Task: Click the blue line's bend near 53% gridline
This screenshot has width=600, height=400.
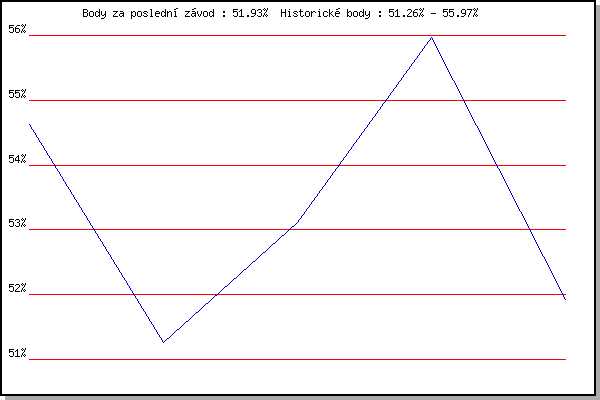Action: click(x=298, y=222)
